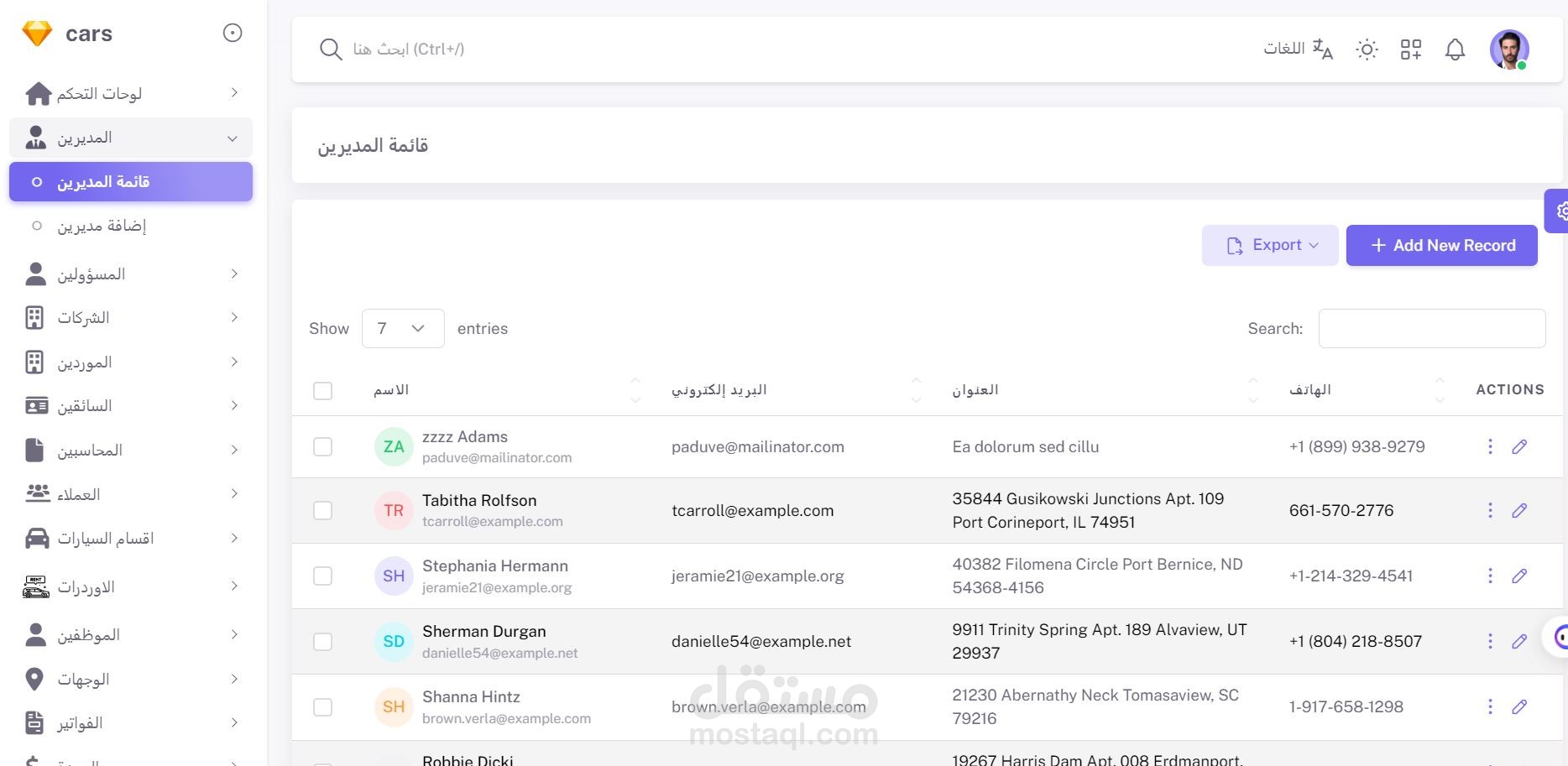Toggle the select-all checkbox in table header
The width and height of the screenshot is (1568, 766).
click(x=322, y=391)
